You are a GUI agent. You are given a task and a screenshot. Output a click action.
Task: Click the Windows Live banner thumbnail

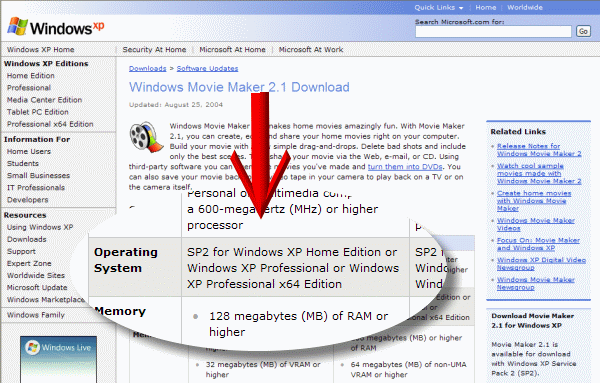pos(58,359)
